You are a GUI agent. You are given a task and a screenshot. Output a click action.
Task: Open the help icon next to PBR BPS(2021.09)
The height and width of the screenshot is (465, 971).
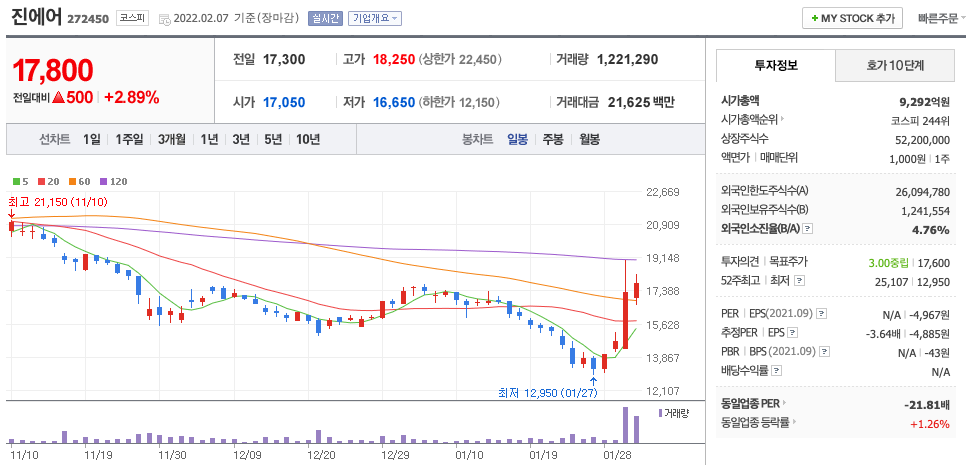(x=824, y=352)
